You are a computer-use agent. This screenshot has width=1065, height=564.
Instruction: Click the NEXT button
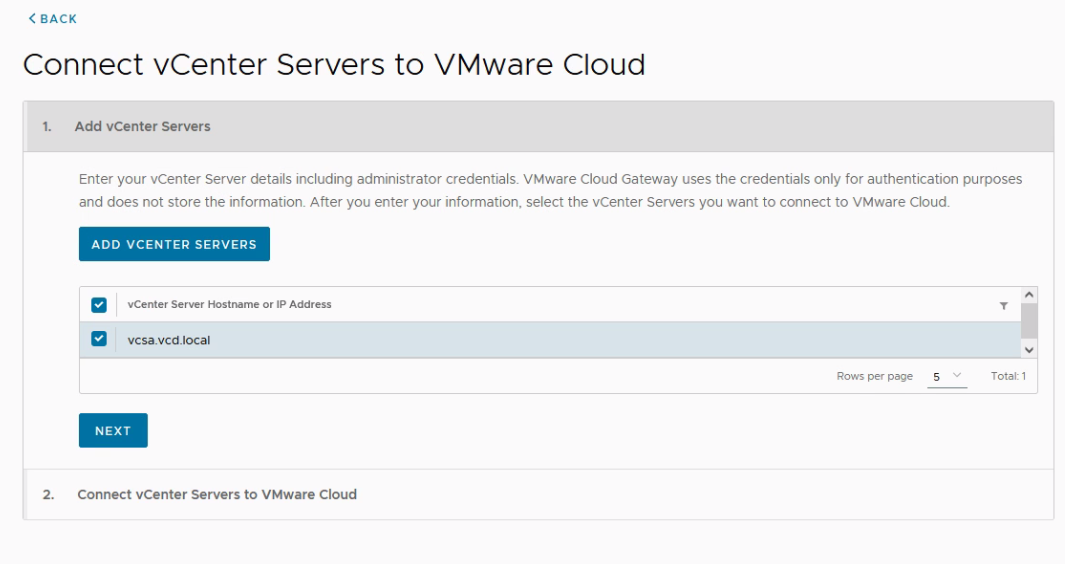(113, 430)
